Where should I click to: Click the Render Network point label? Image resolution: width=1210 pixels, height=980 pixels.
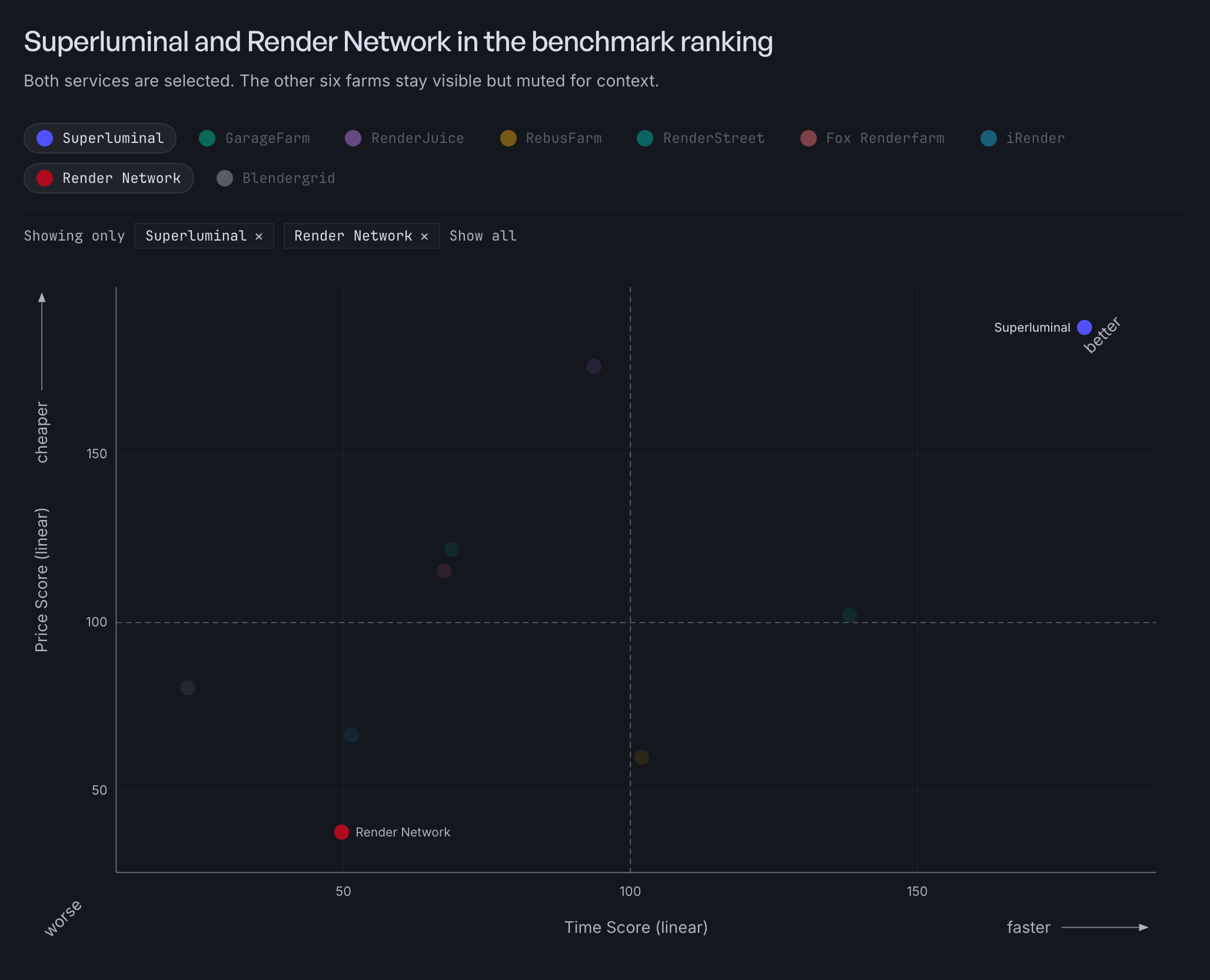click(x=403, y=832)
